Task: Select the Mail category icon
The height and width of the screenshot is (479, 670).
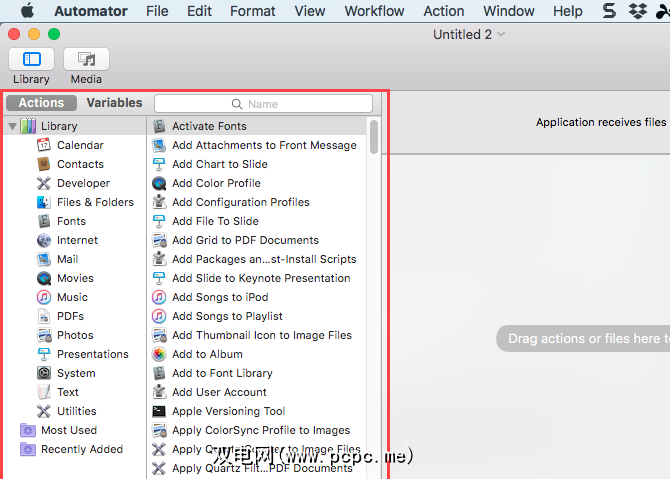Action: coord(44,259)
